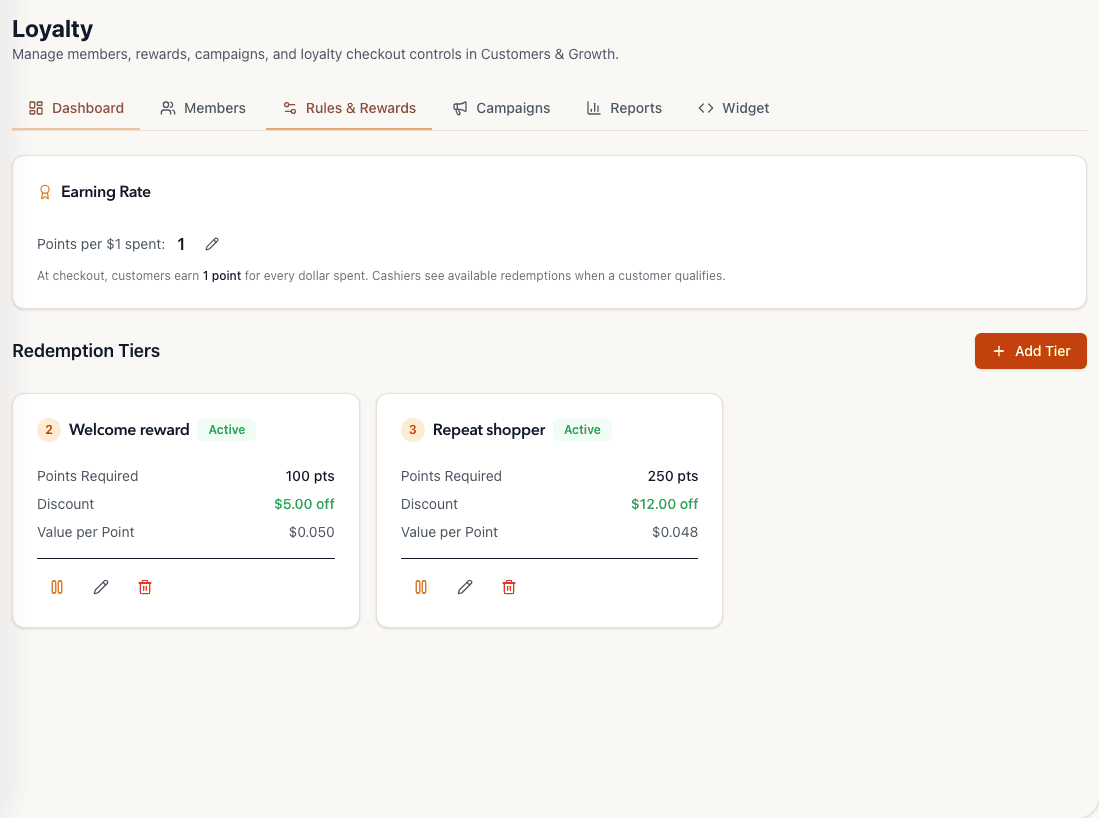
Task: Click the $12.00 off discount
Action: click(x=664, y=504)
